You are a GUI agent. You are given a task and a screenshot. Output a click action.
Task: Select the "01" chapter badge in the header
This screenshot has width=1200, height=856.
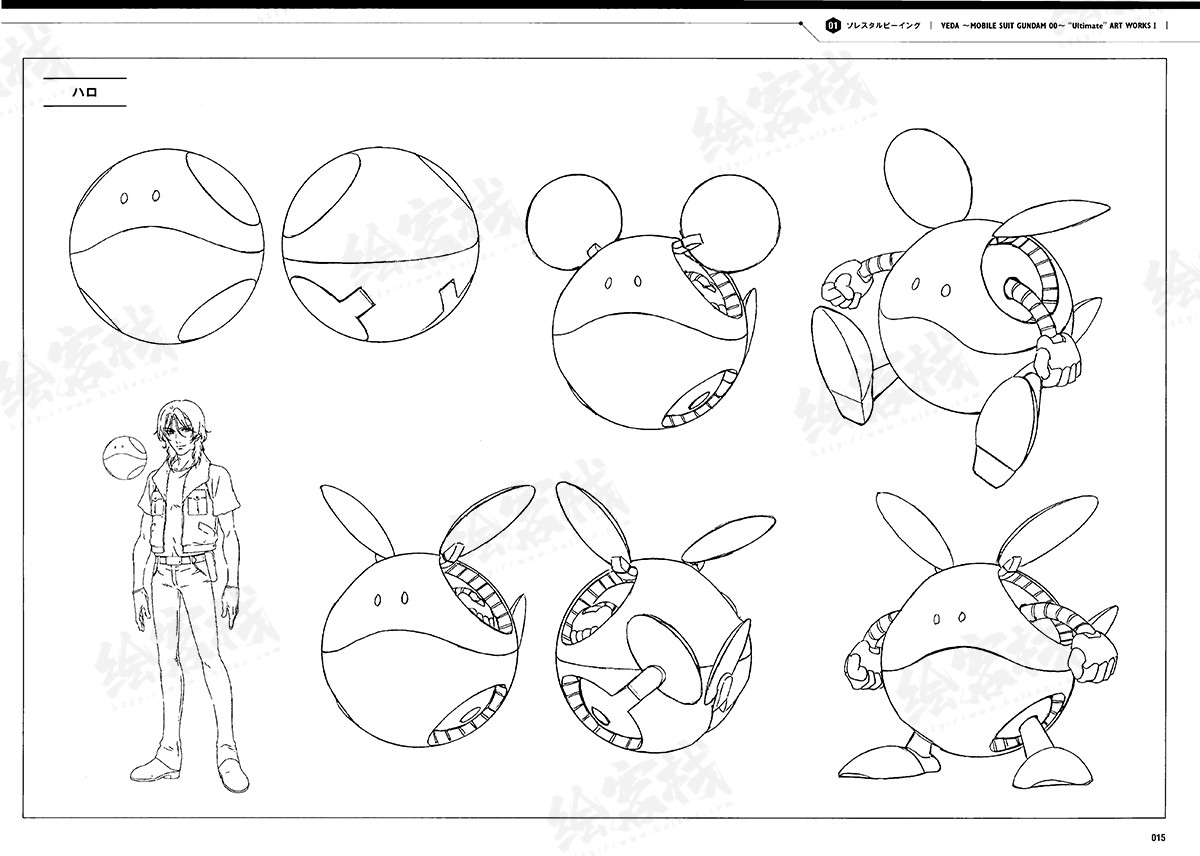tap(831, 25)
